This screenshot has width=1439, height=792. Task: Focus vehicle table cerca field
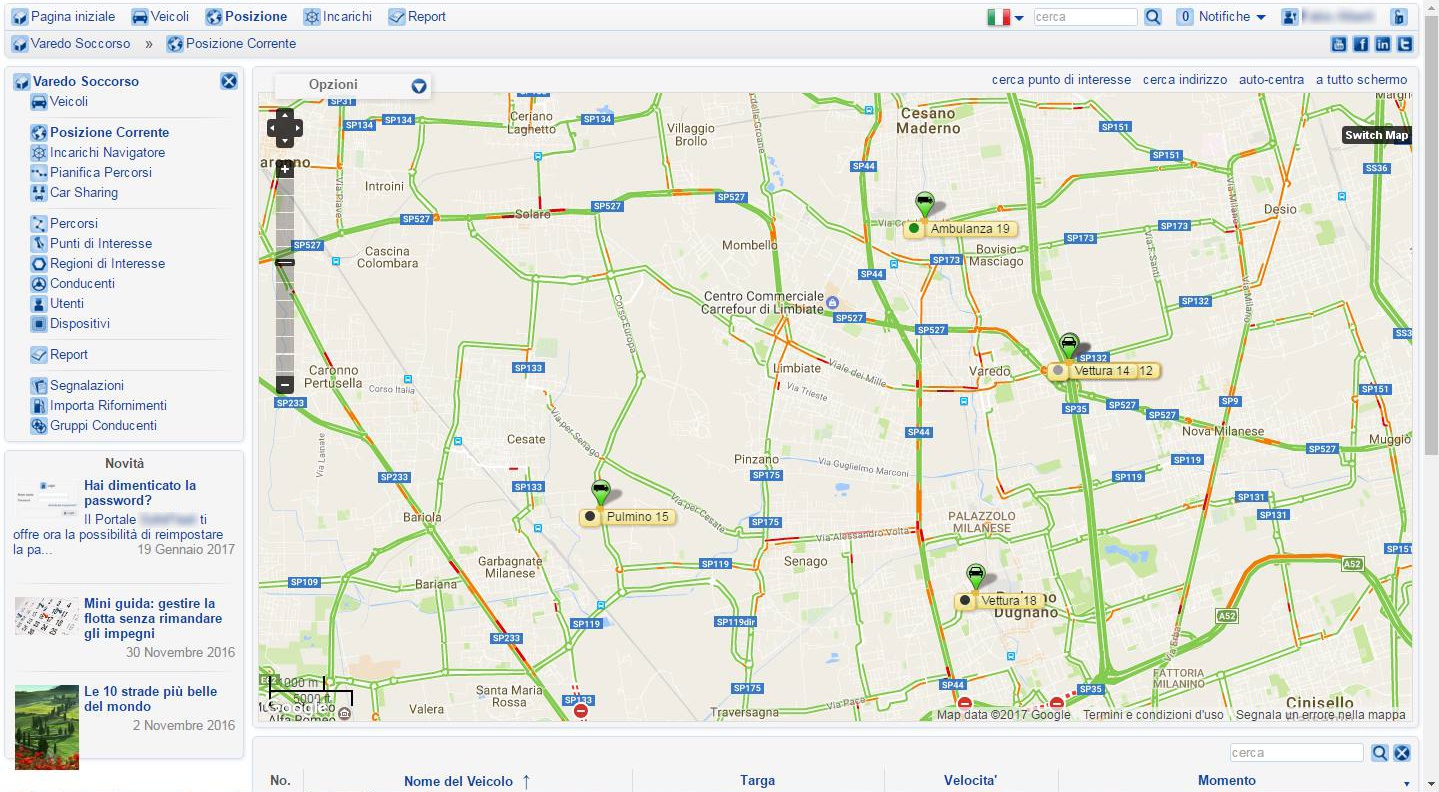coord(1296,753)
